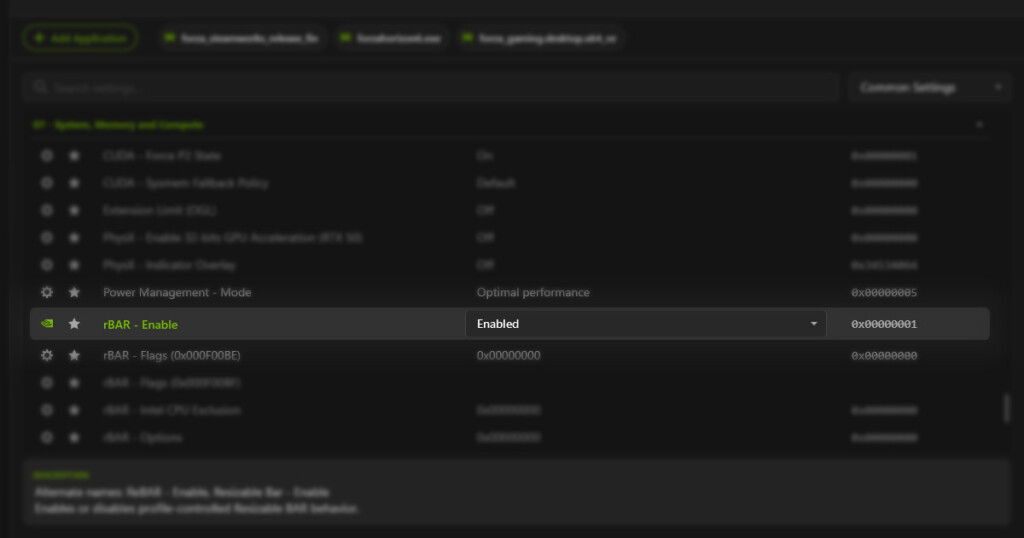Click the gear icon for Power Management - Mode

[47, 293]
